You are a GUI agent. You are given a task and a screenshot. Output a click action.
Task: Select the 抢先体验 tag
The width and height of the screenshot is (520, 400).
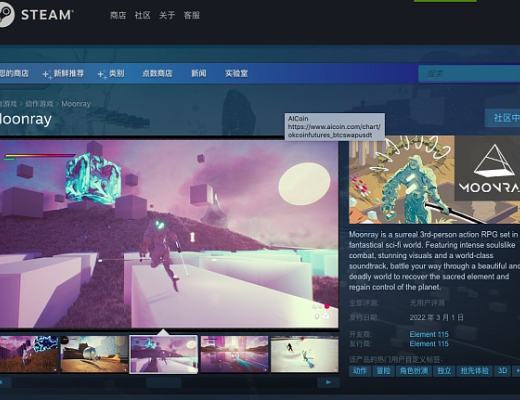[x=474, y=371]
